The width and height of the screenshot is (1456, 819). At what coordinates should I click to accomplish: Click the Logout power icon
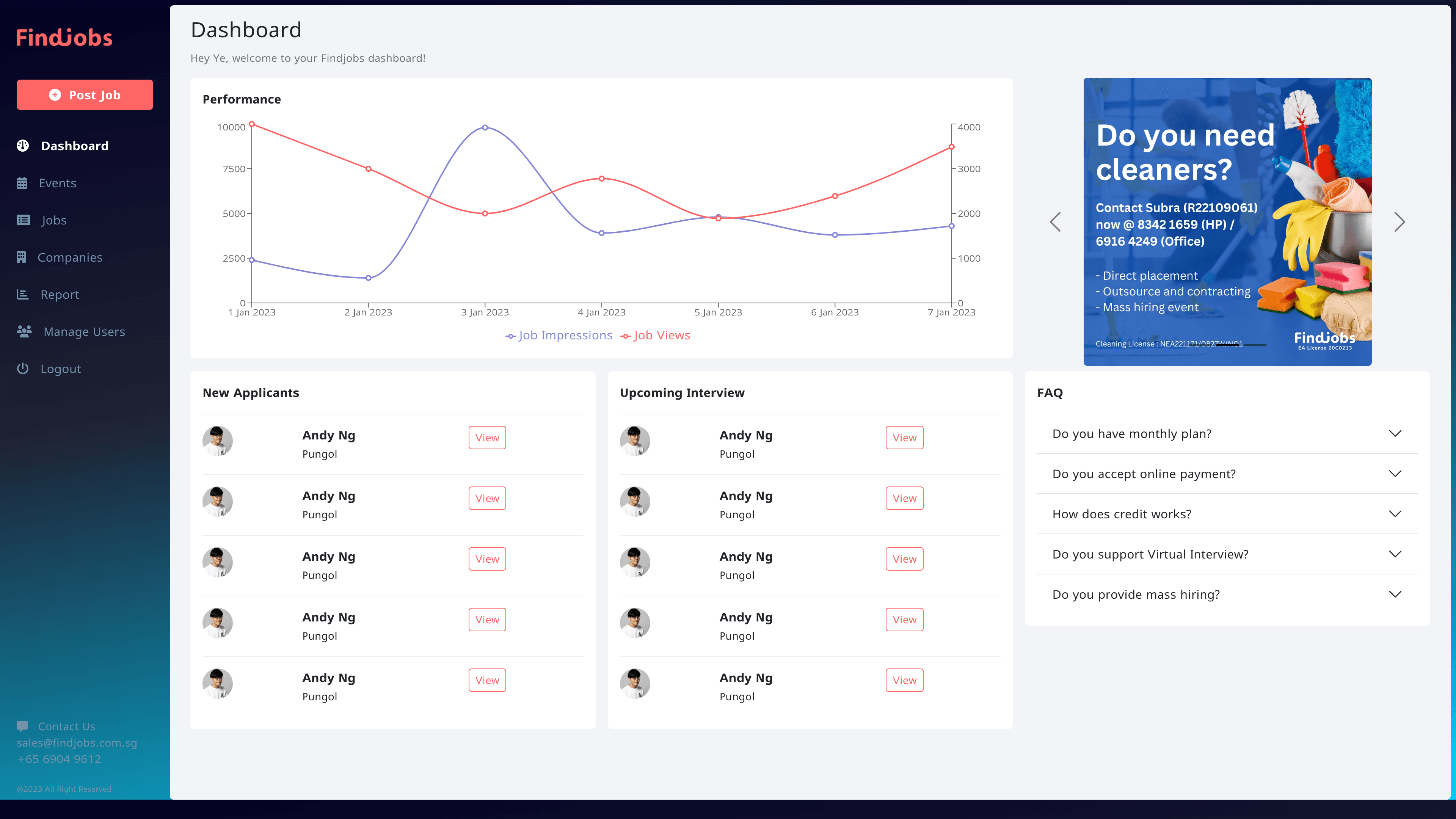tap(23, 369)
